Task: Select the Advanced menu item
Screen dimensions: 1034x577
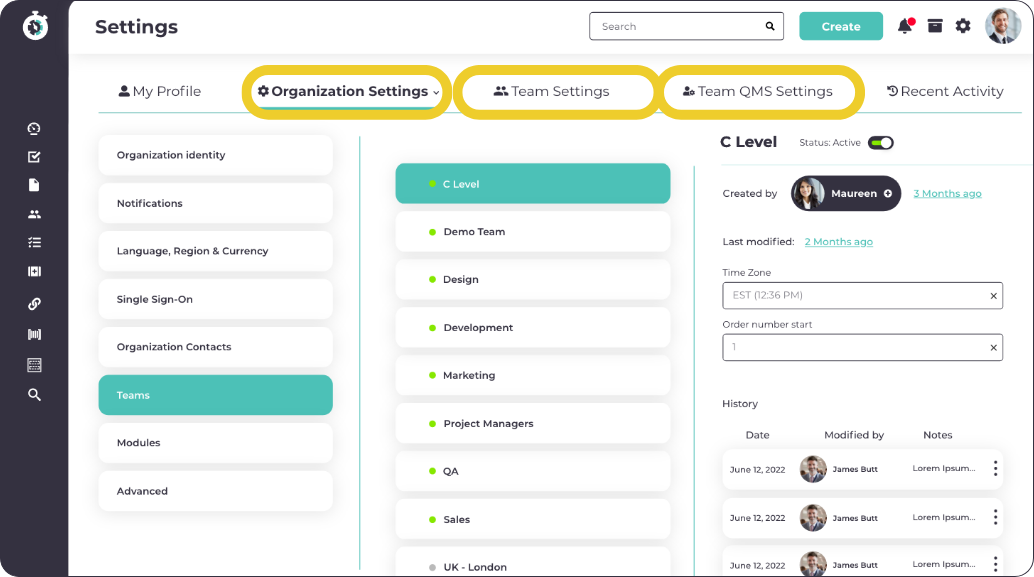Action: [216, 491]
